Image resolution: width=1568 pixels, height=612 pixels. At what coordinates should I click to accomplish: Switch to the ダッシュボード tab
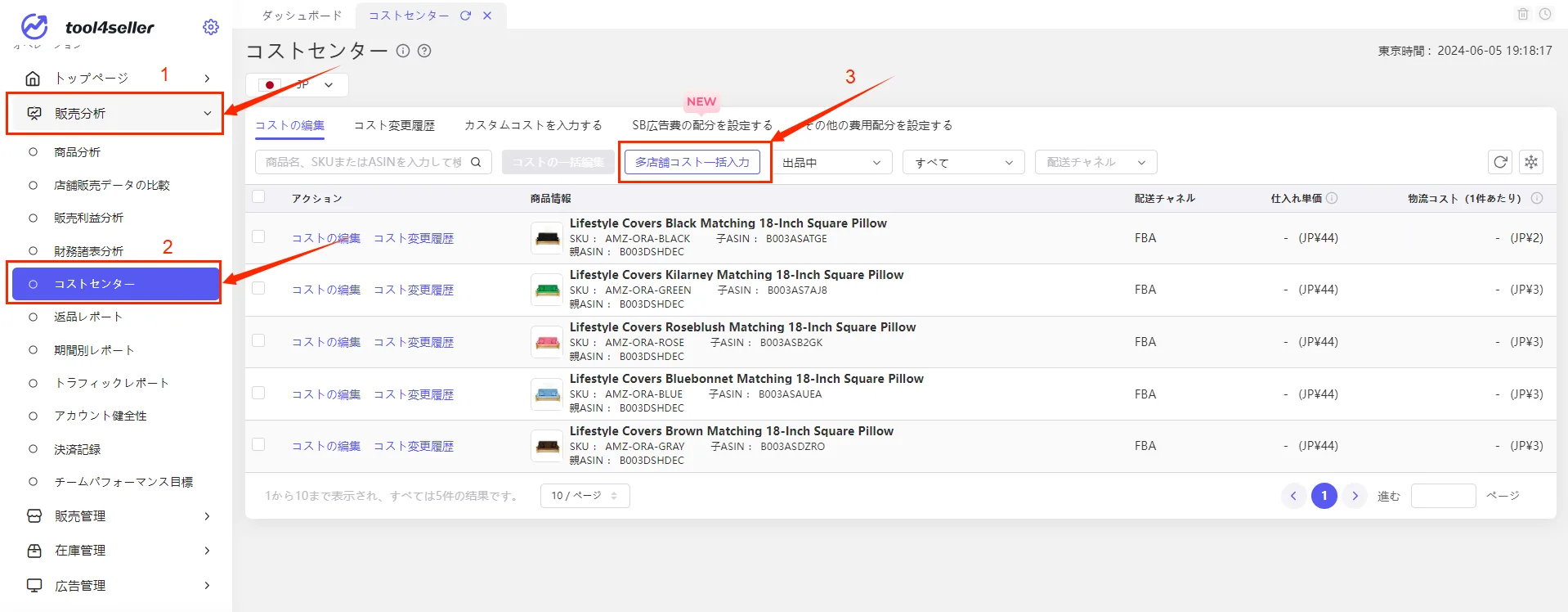point(302,16)
